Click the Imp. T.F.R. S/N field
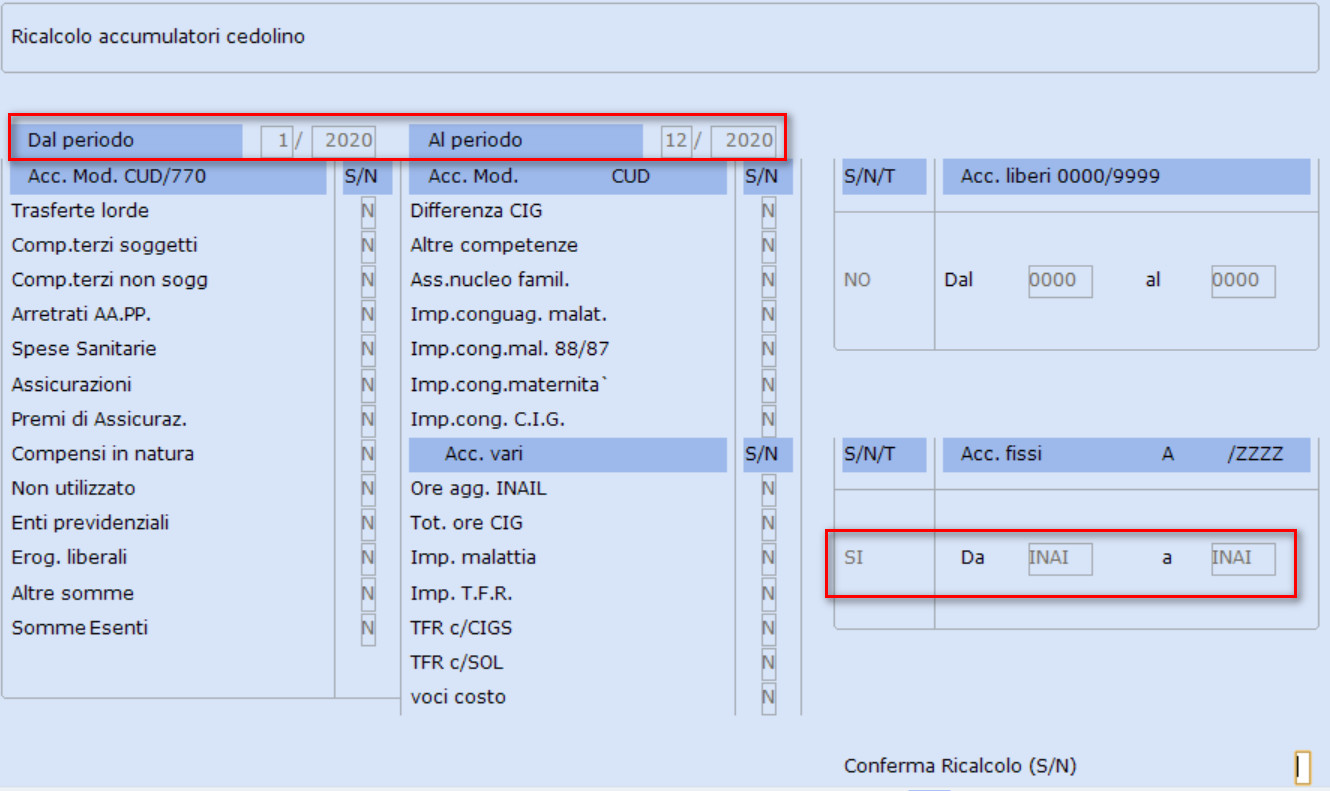This screenshot has width=1330, height=791. (x=768, y=593)
